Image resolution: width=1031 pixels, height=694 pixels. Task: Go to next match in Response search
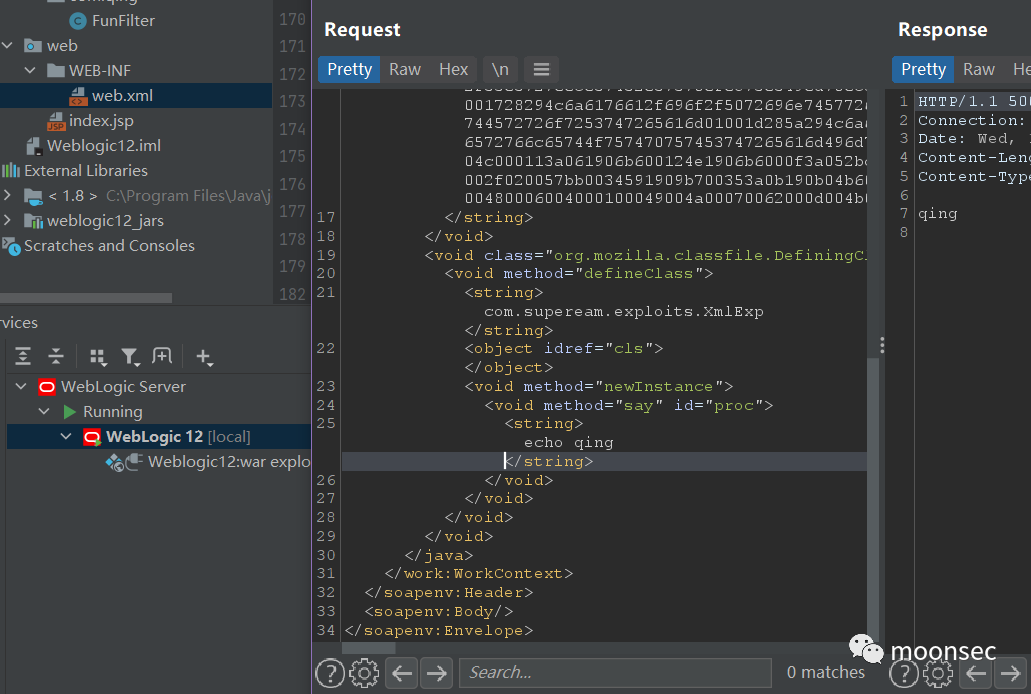[x=1011, y=673]
